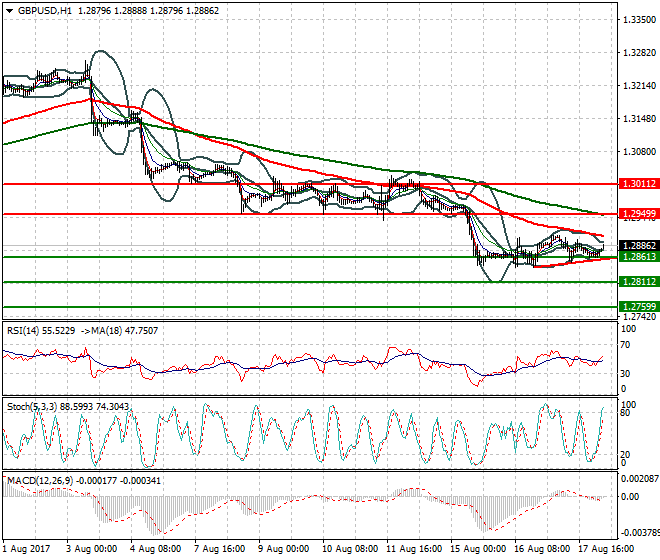
Task: Click the black 1.28862 current price label
Action: pos(639,245)
